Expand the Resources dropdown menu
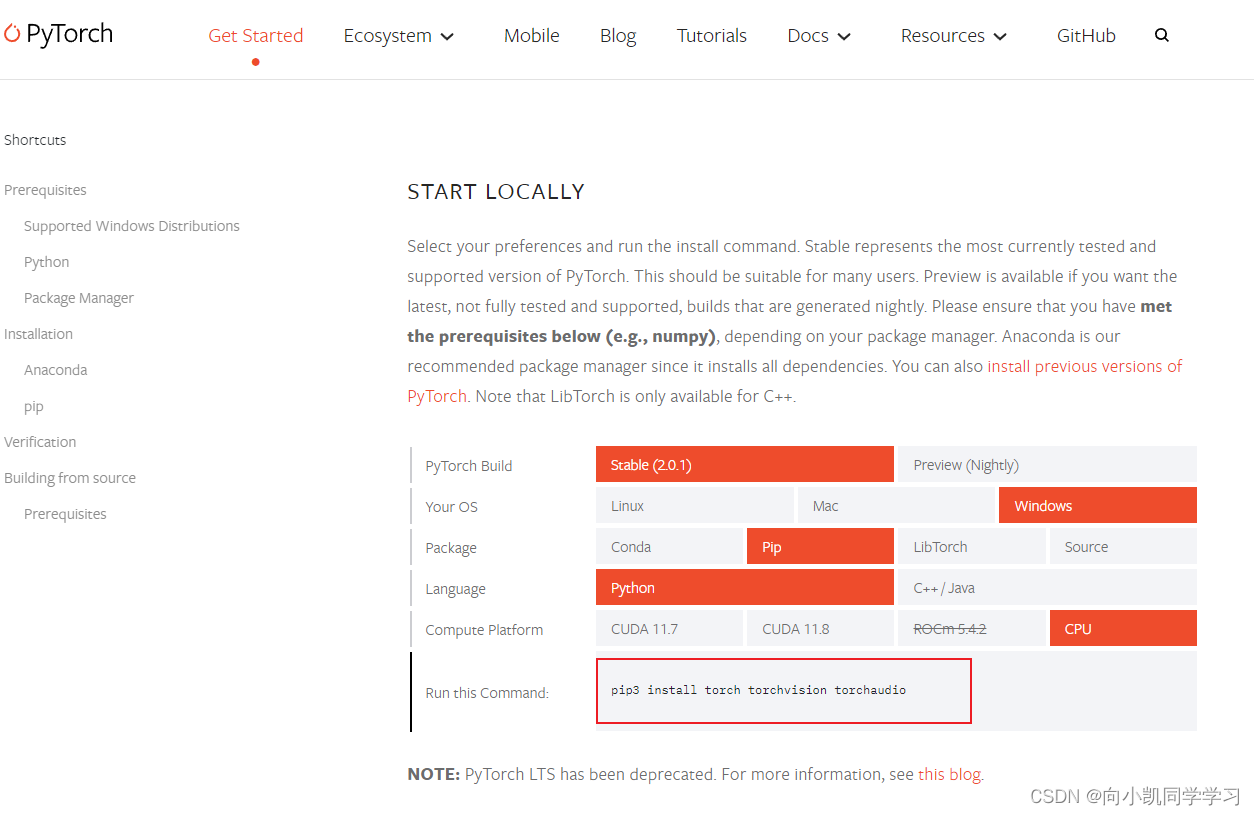This screenshot has height=815, width=1254. point(954,35)
